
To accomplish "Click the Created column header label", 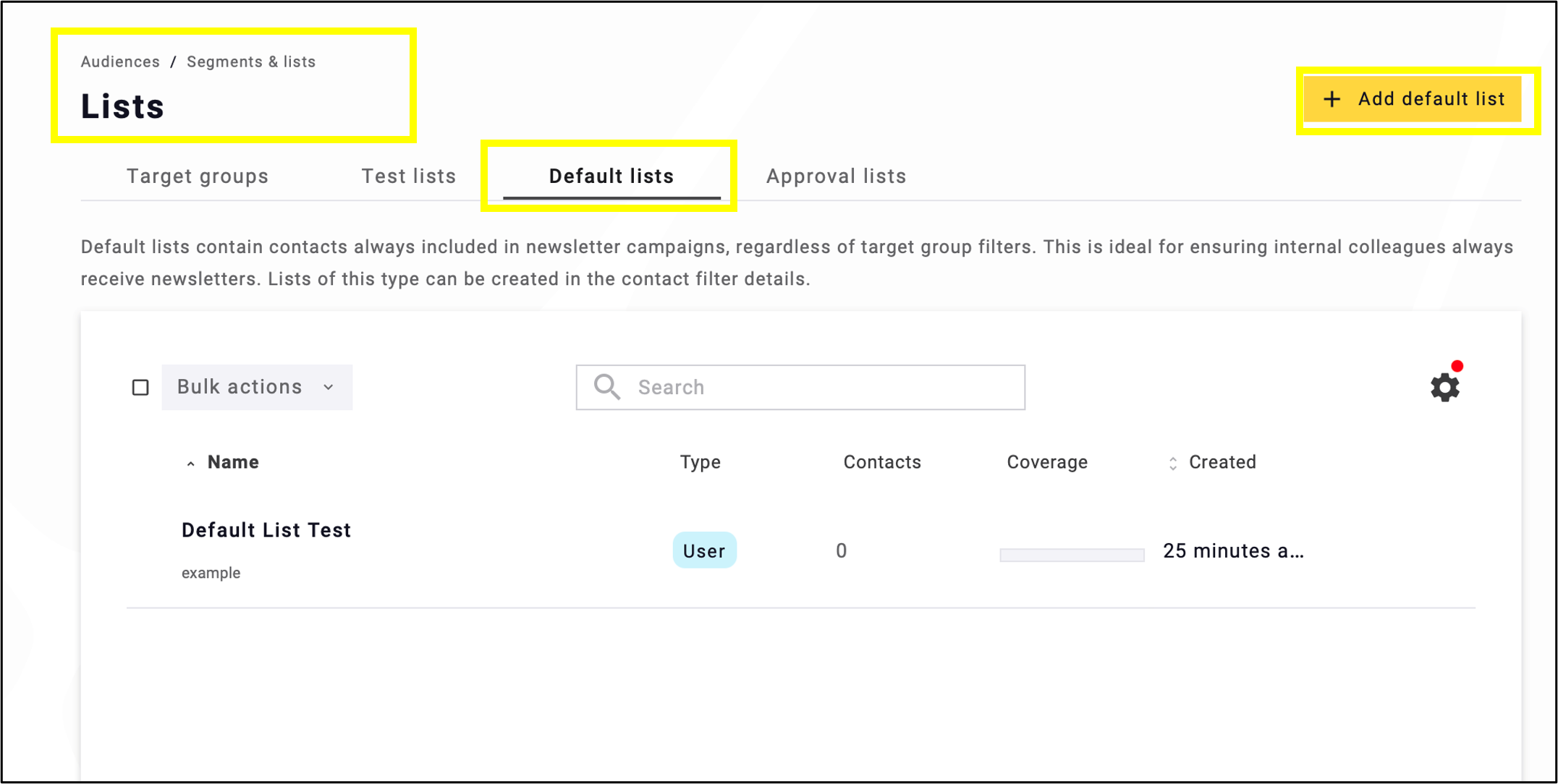I will coord(1222,462).
